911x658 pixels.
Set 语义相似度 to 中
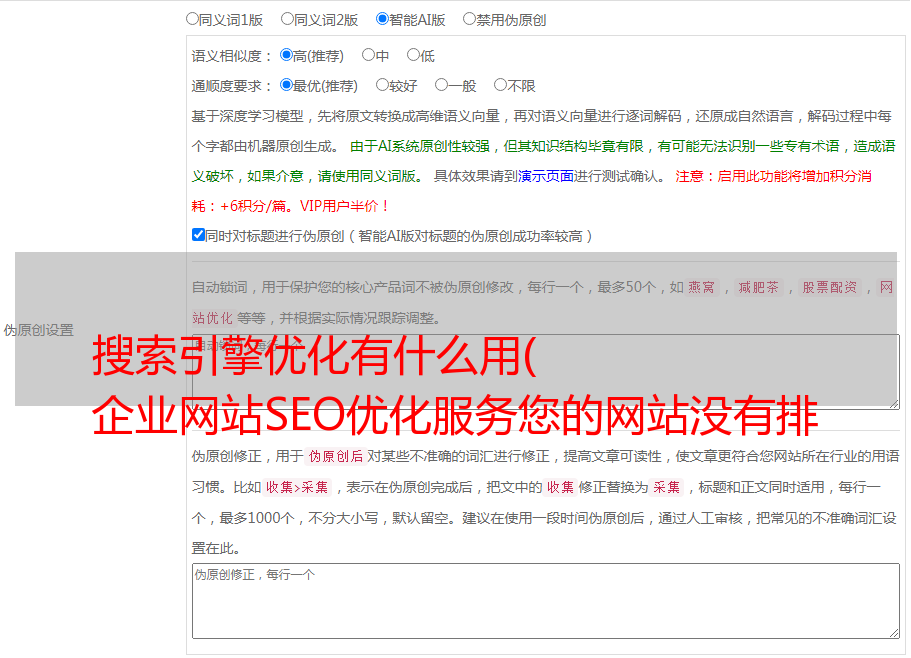pos(368,55)
